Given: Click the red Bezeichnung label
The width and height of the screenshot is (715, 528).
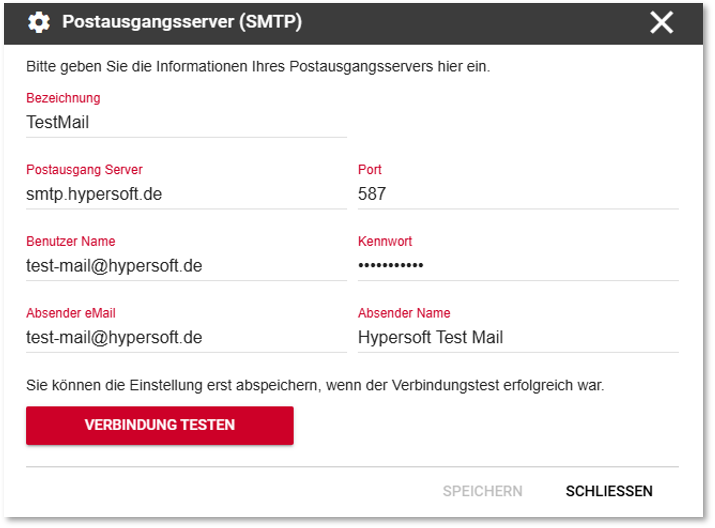Looking at the screenshot, I should click(63, 98).
